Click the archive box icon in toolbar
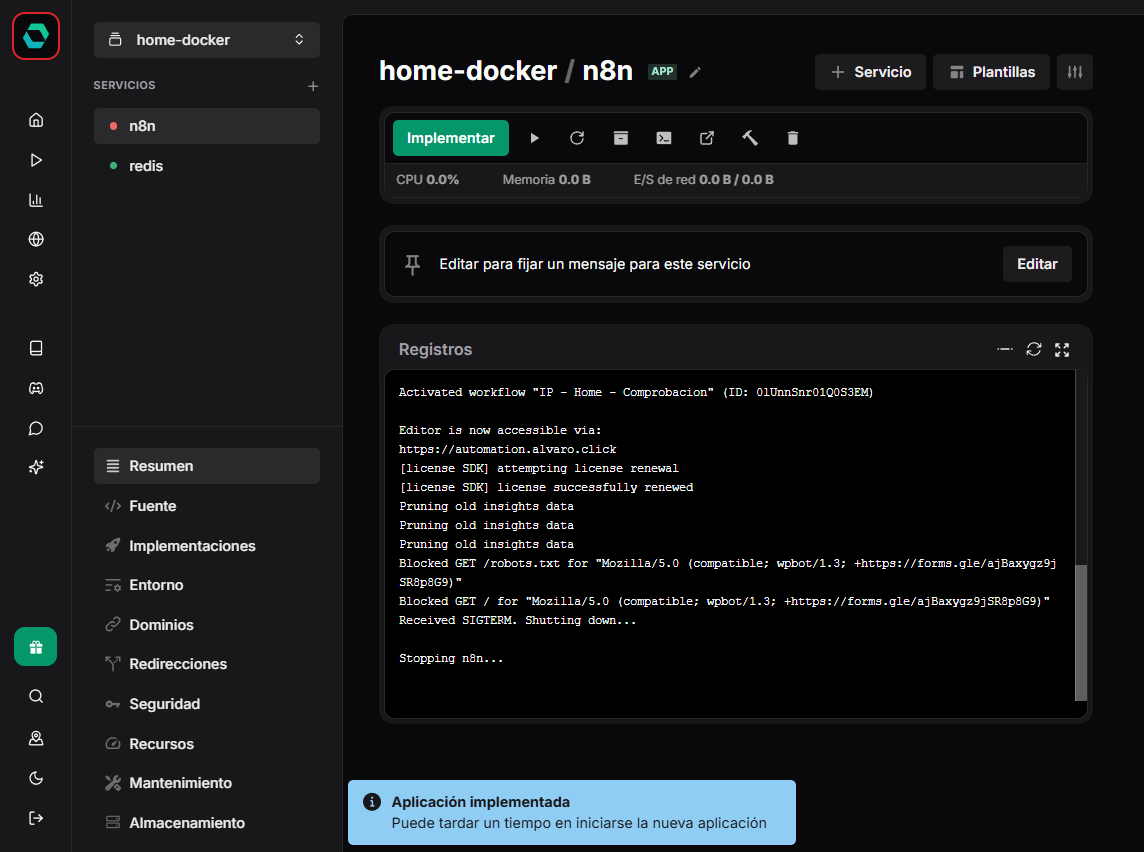The image size is (1144, 852). [621, 138]
